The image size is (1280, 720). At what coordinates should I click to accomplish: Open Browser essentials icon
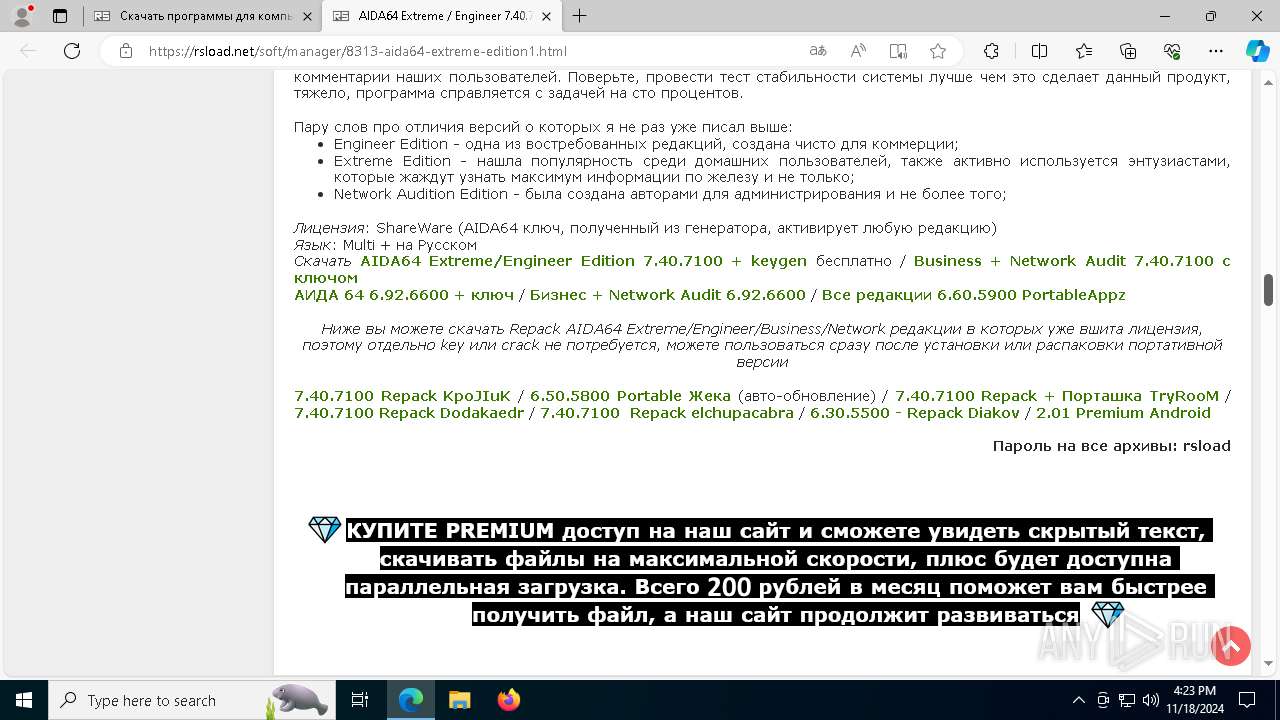click(1172, 51)
